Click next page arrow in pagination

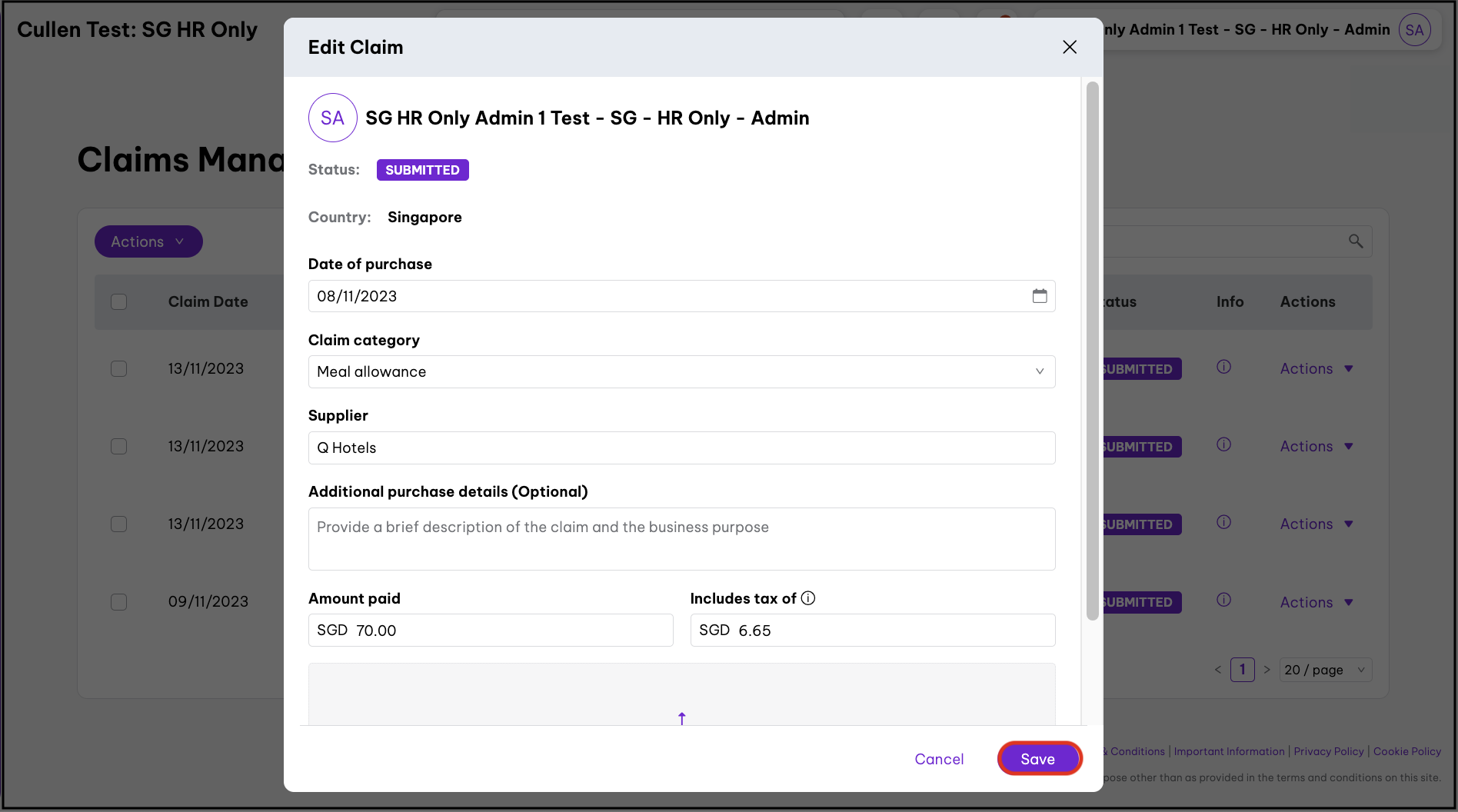1267,670
